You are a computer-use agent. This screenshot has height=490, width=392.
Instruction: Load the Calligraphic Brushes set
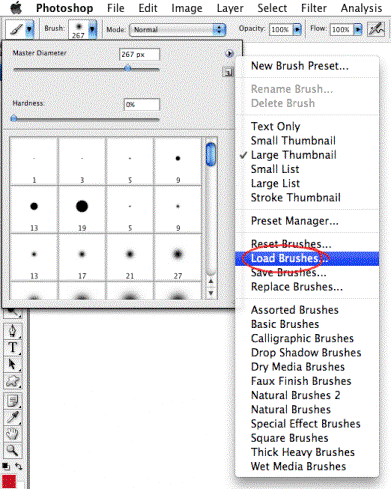307,338
